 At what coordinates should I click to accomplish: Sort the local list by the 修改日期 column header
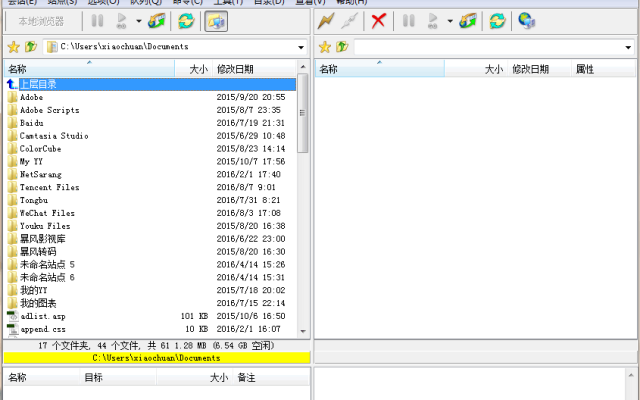point(255,69)
